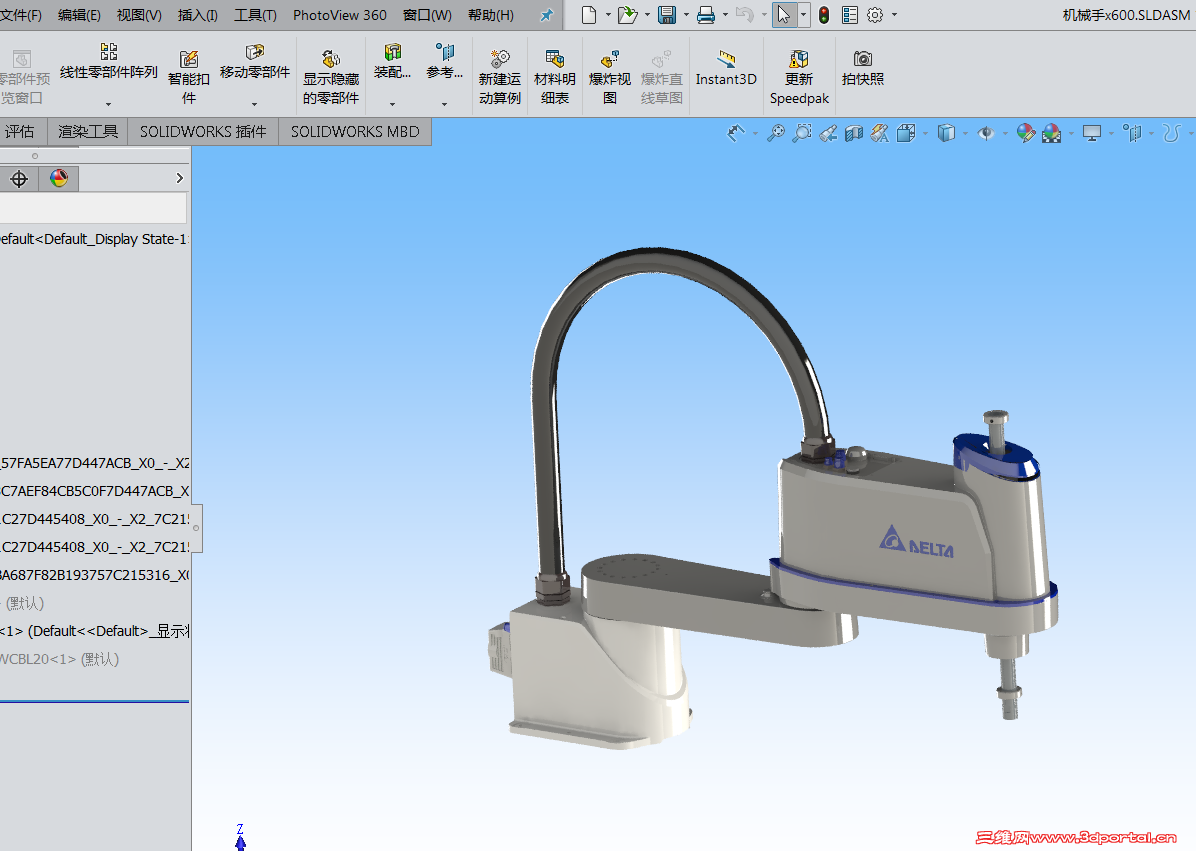Screen dimensions: 1196x851
Task: Click 材料明细表 bill of materials tool
Action: (x=555, y=77)
